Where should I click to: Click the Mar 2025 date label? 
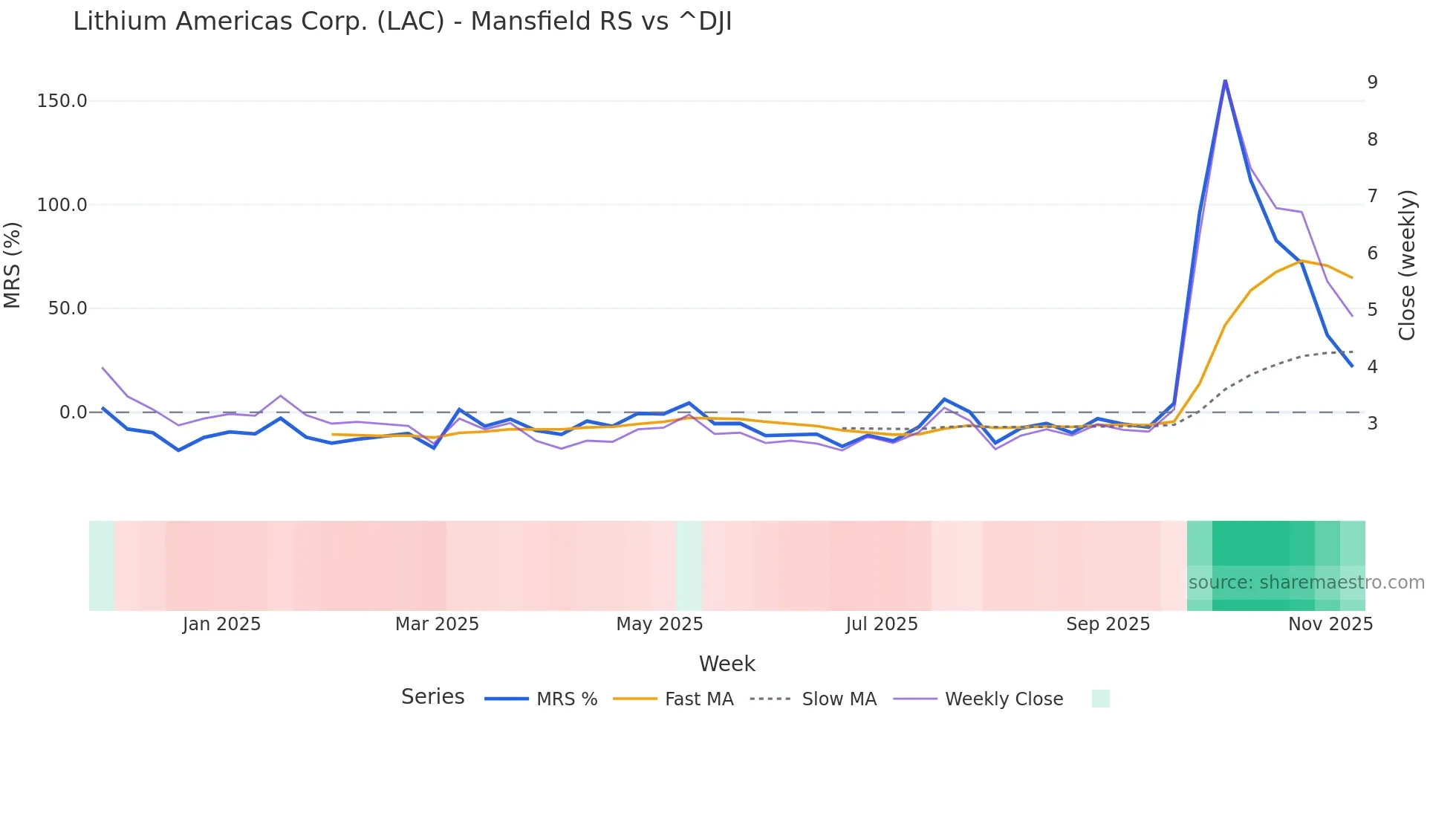click(x=437, y=624)
